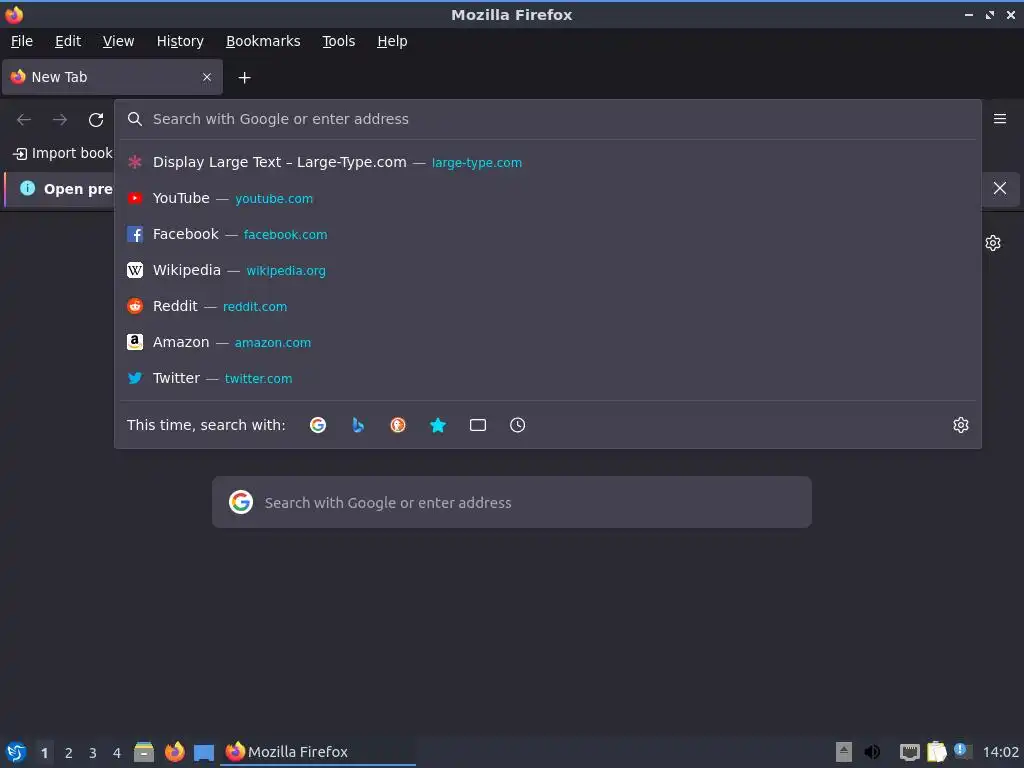Screen dimensions: 1024x768
Task: Open the facebook.com suggestion link
Action: [285, 234]
